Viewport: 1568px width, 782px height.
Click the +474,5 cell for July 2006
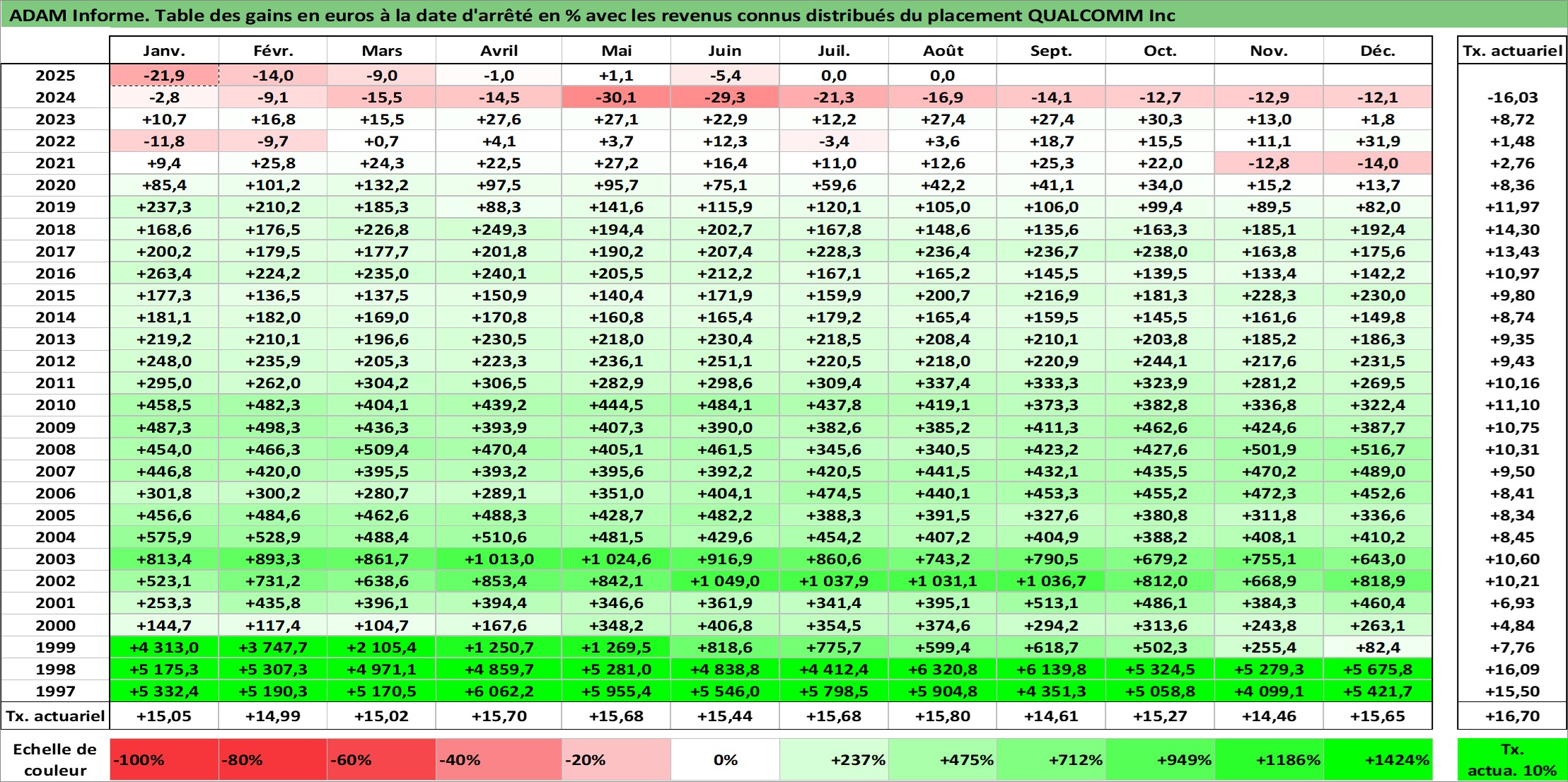834,493
